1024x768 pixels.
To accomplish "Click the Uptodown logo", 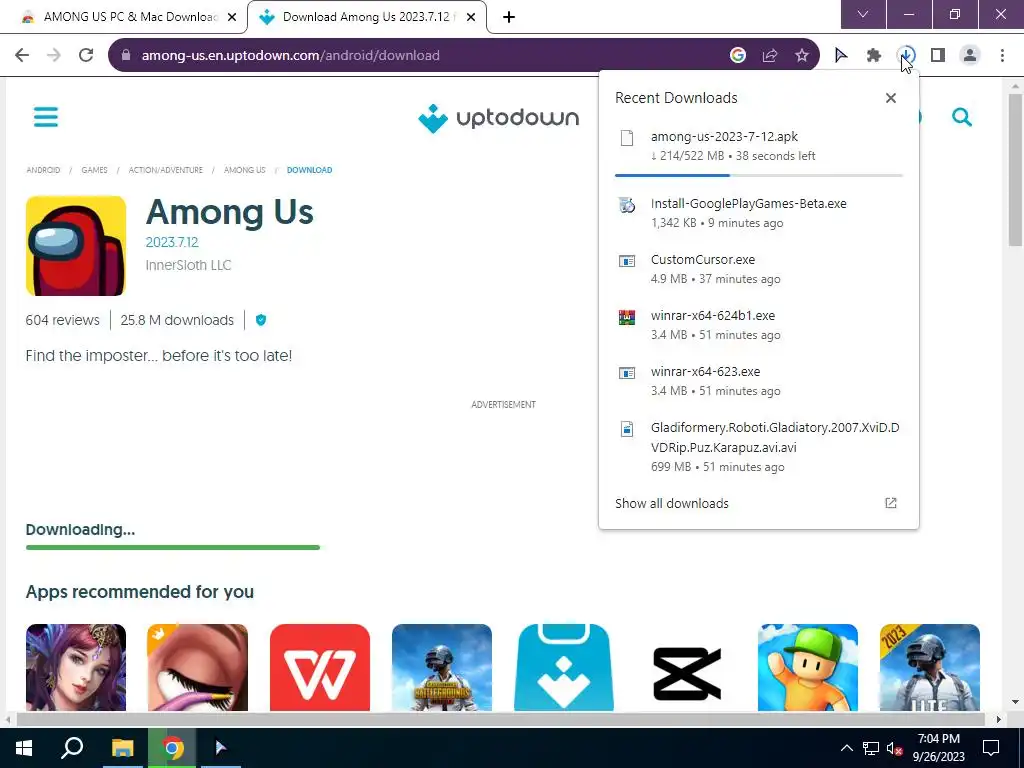I will [498, 118].
